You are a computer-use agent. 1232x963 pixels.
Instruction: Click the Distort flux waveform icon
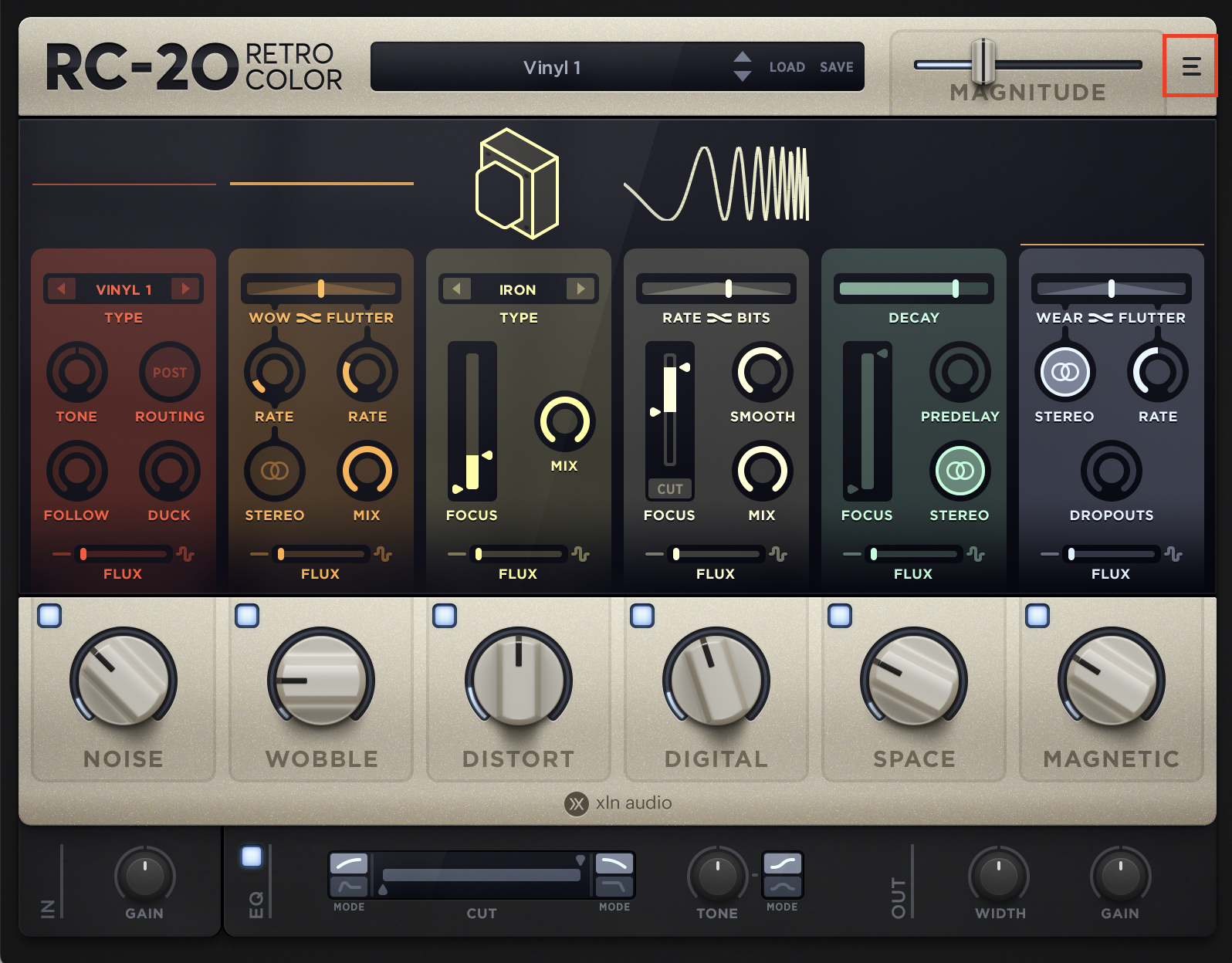tap(580, 554)
